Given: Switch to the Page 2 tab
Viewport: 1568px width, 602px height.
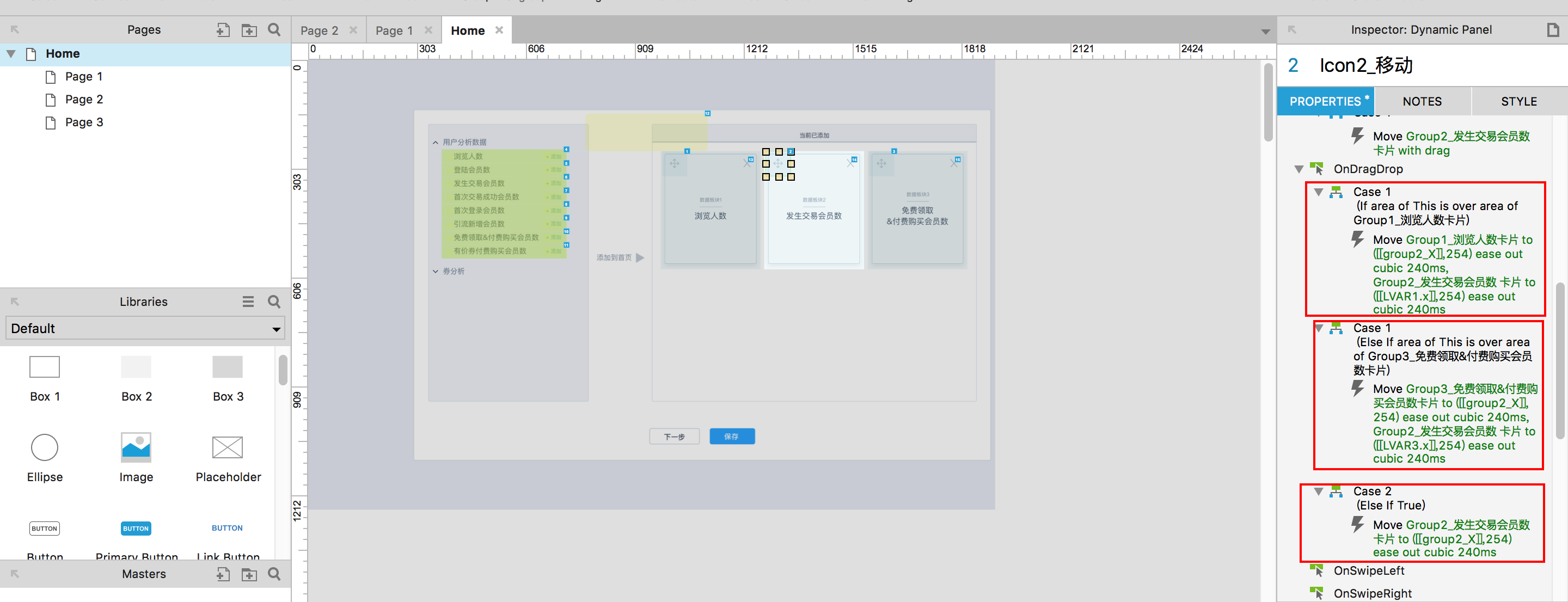Looking at the screenshot, I should tap(319, 30).
